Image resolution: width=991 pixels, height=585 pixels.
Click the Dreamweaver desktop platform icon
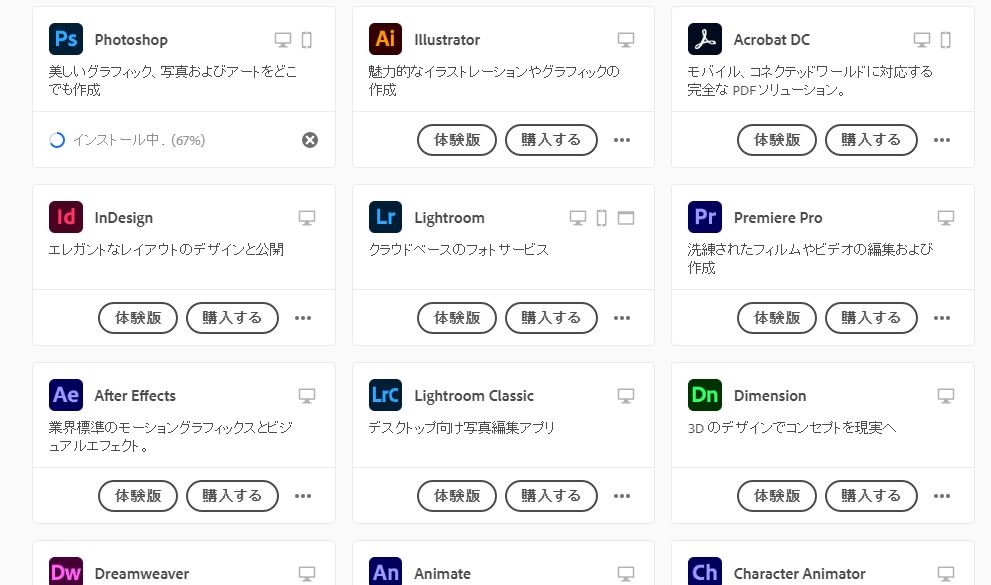307,574
